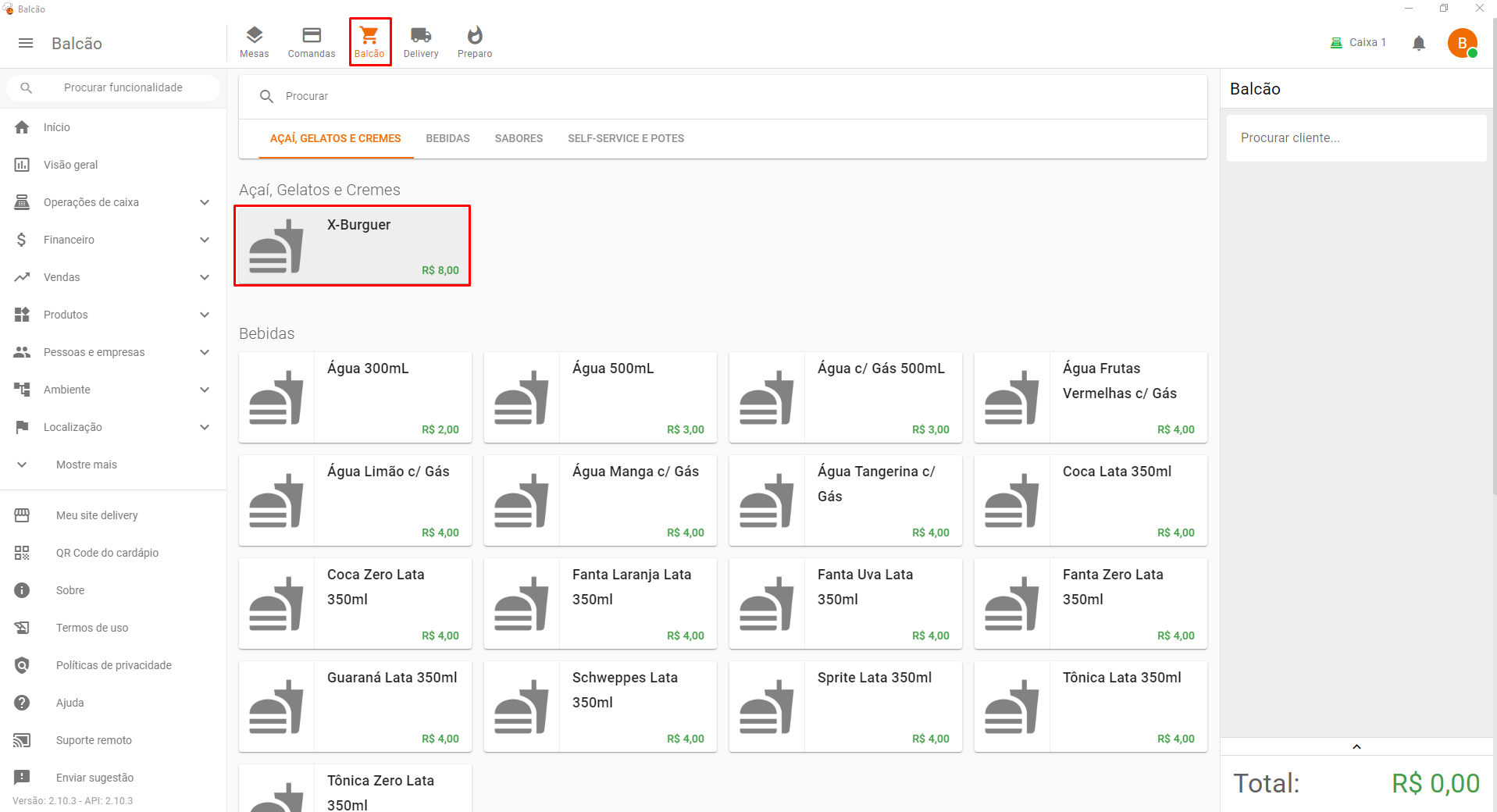The image size is (1497, 812).
Task: Add Fanta Zero Lata 350ml card
Action: (1090, 604)
